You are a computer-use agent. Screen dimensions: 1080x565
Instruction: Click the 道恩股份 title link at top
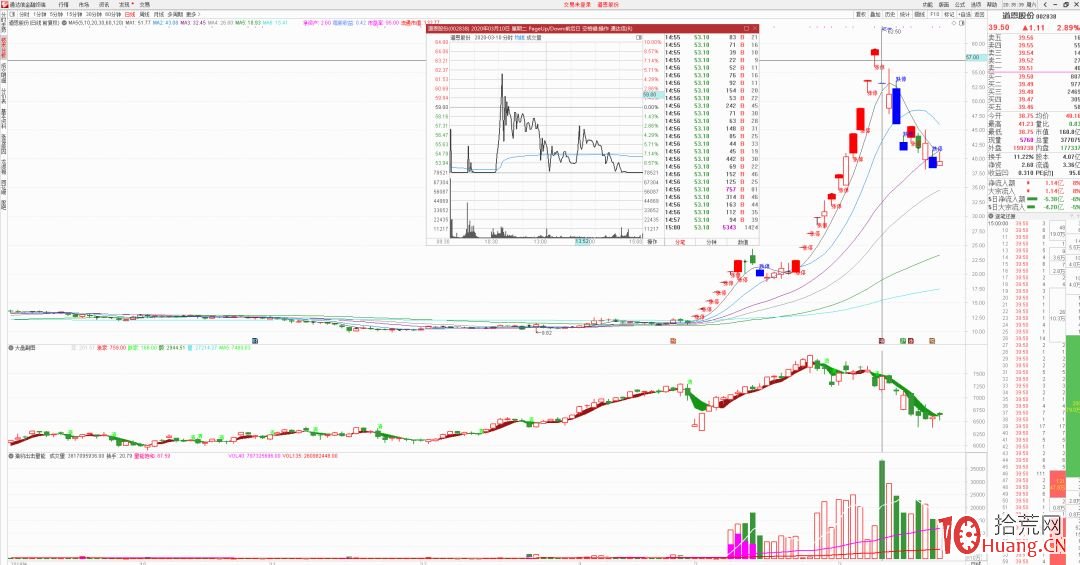(608, 4)
